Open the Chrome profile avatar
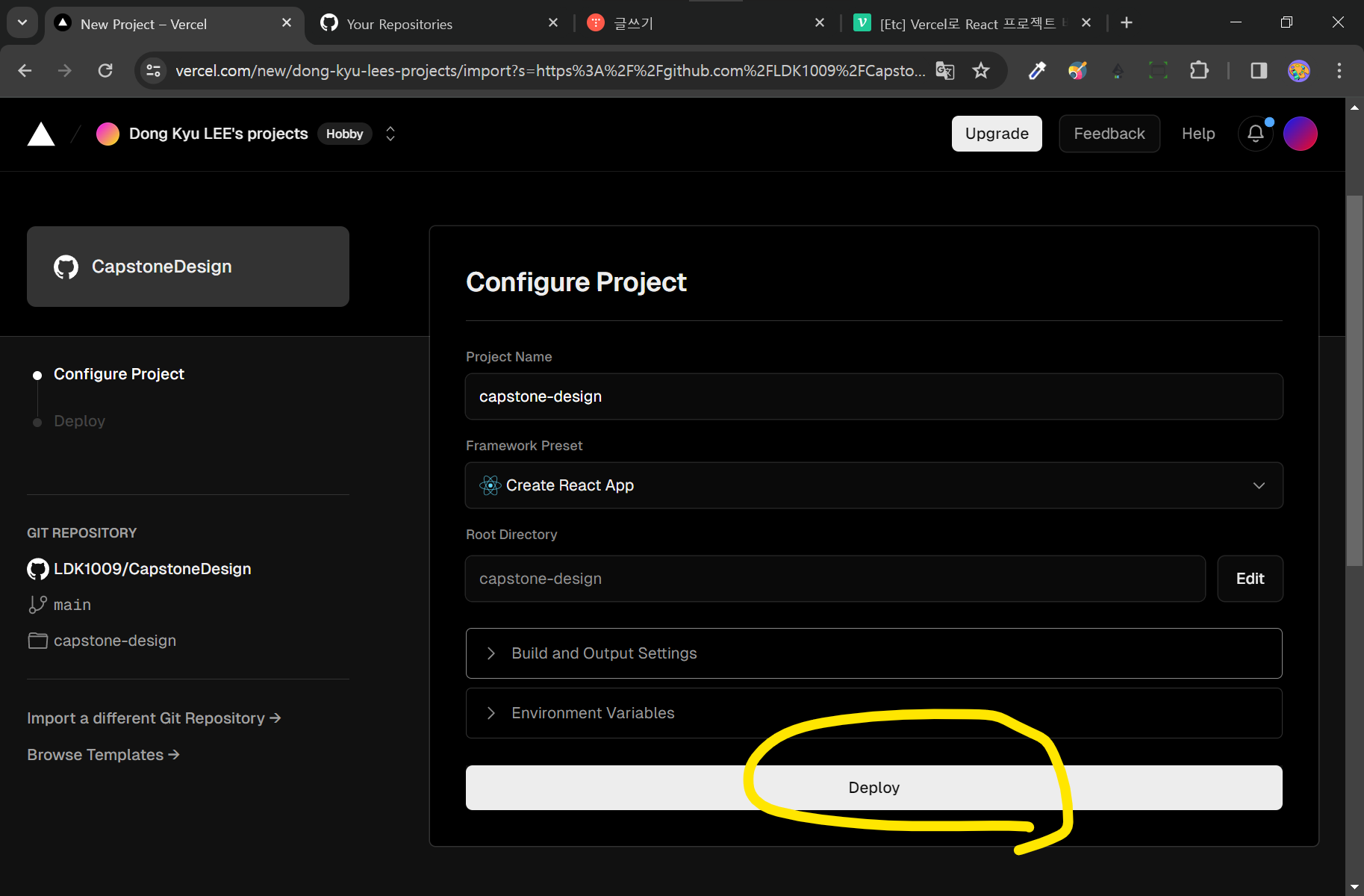Screen dimensions: 1364x896 click(1299, 71)
